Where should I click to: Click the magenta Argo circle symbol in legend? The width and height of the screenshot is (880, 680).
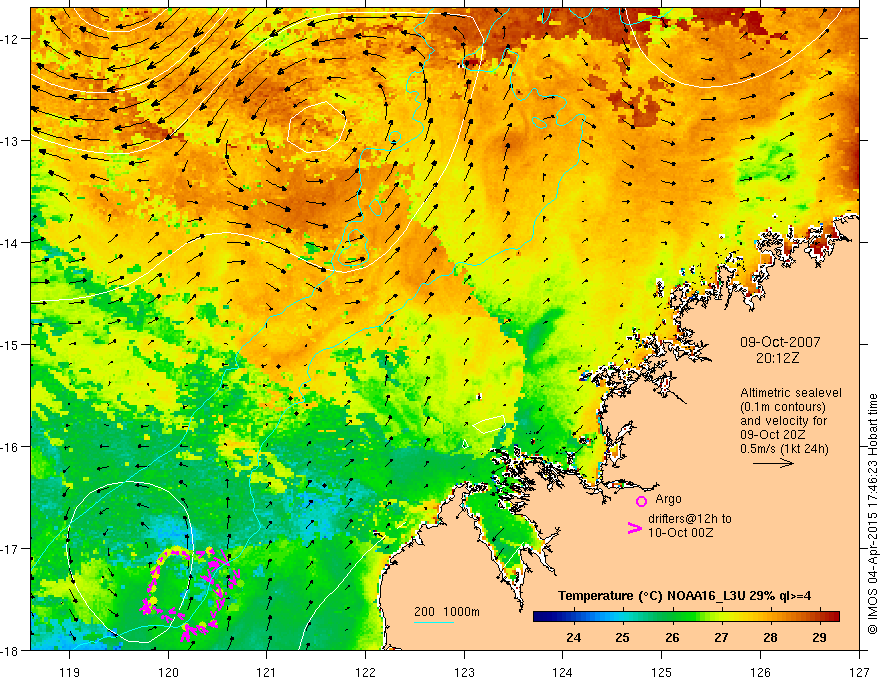tap(641, 501)
